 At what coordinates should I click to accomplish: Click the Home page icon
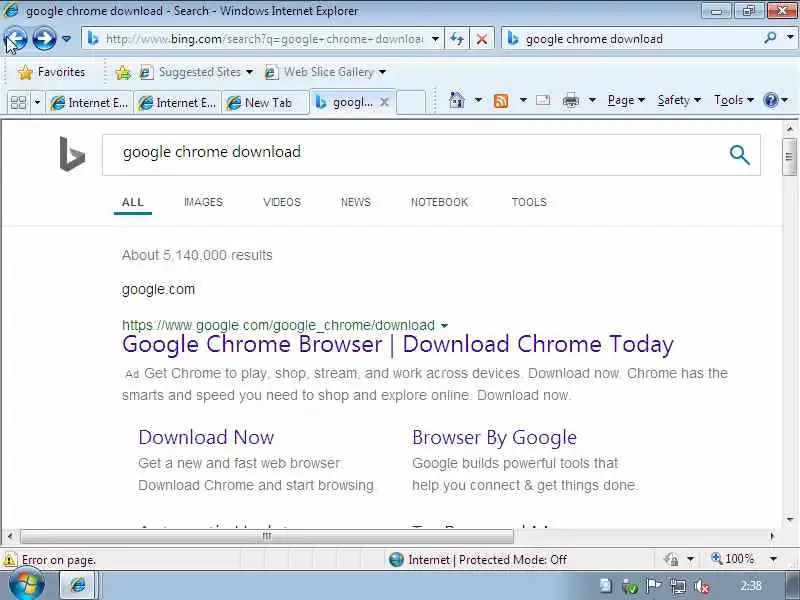coord(457,100)
